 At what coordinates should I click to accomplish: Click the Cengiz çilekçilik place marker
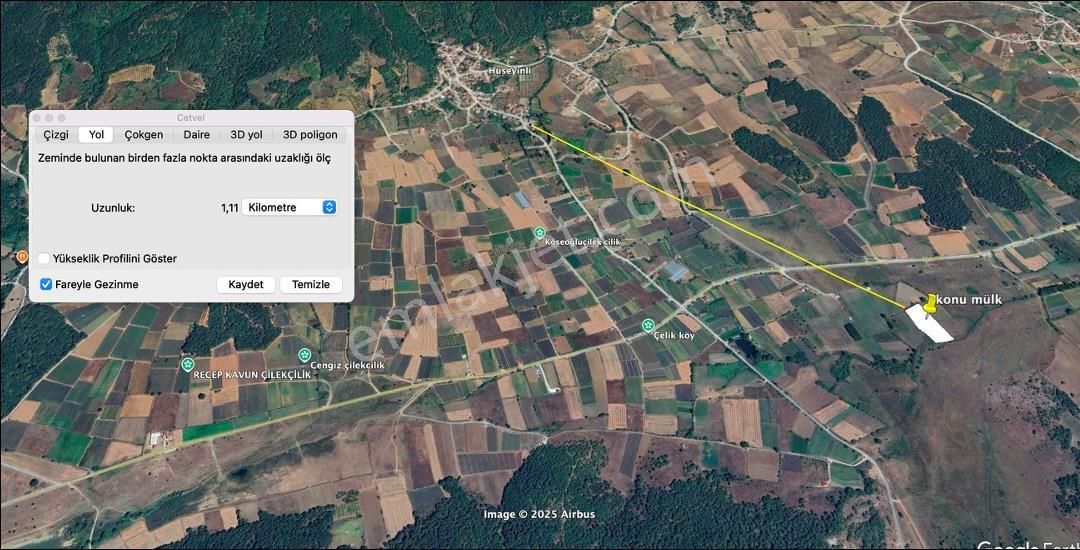tap(305, 355)
